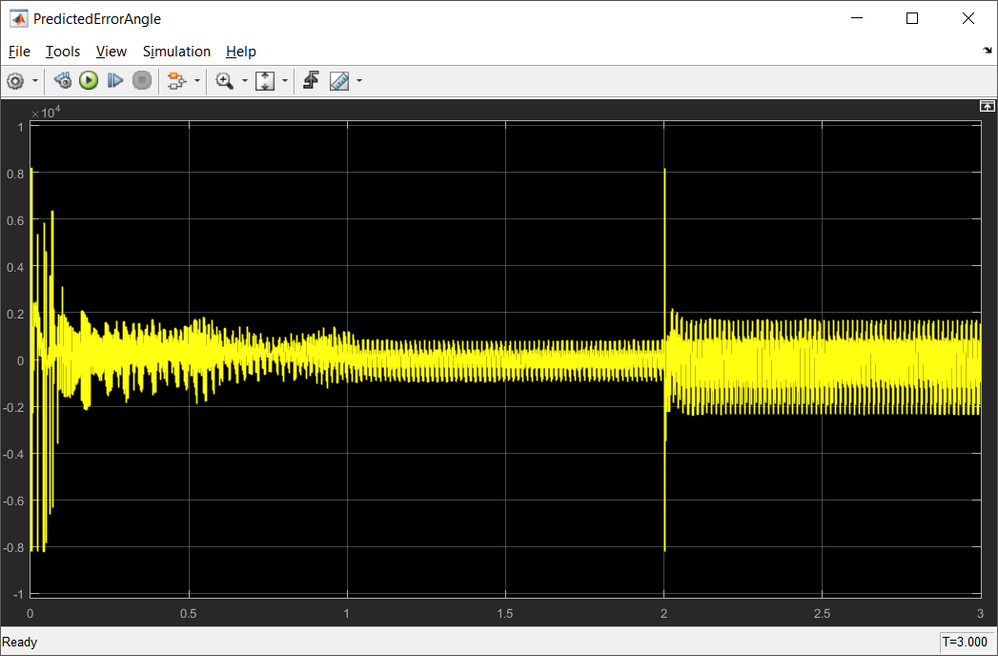998x656 pixels.
Task: Click the maximize axes icon on plot
Action: 987,106
